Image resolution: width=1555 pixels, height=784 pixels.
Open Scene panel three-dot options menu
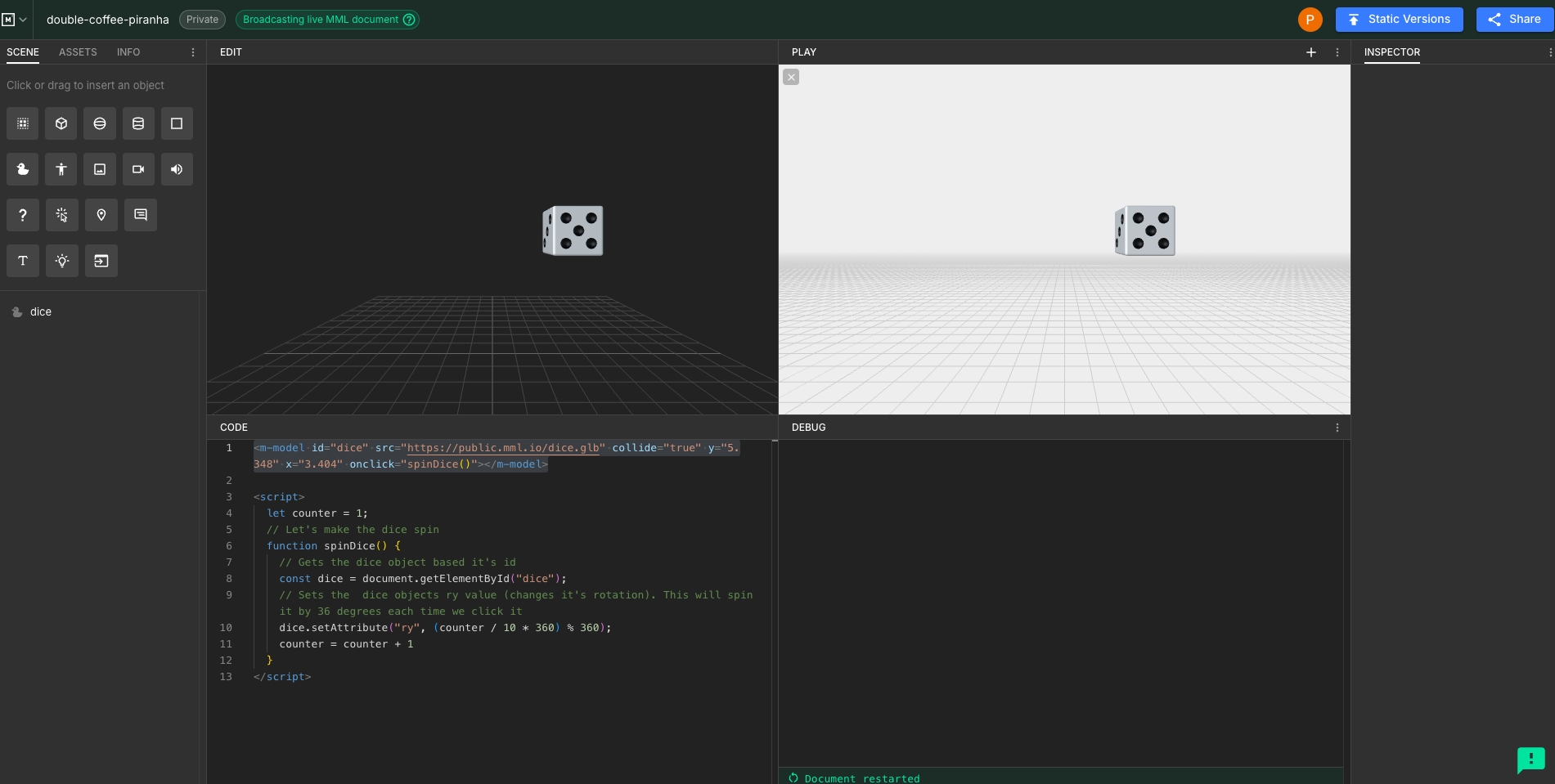(x=193, y=52)
